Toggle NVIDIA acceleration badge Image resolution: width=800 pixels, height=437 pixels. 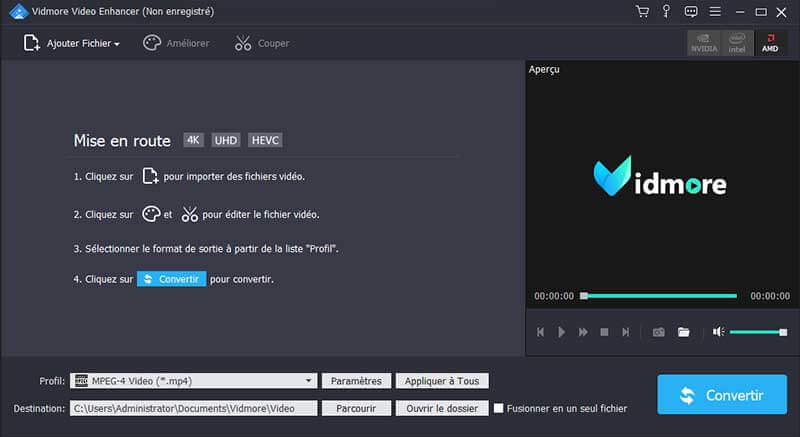704,43
